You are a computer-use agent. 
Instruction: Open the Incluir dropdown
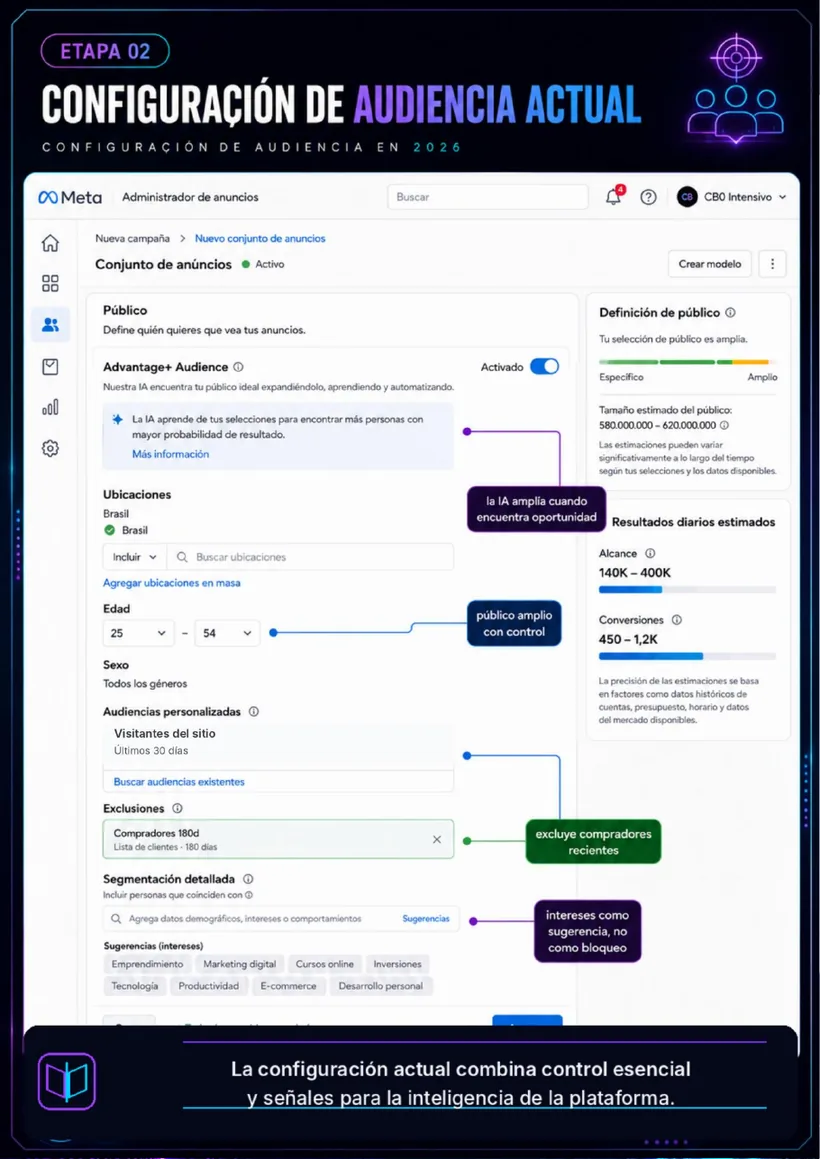click(135, 557)
